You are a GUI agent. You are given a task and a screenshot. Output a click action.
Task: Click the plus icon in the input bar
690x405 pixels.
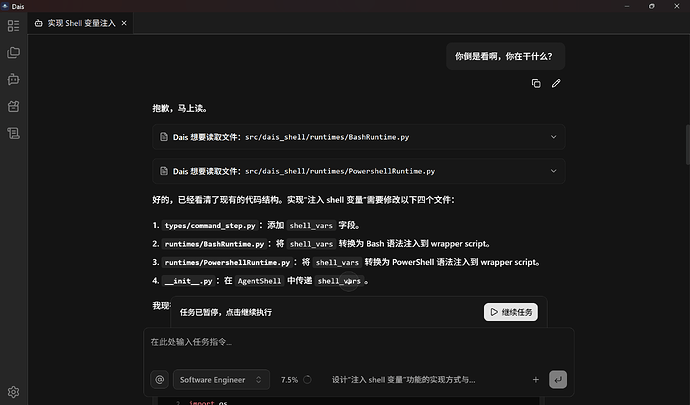(536, 379)
